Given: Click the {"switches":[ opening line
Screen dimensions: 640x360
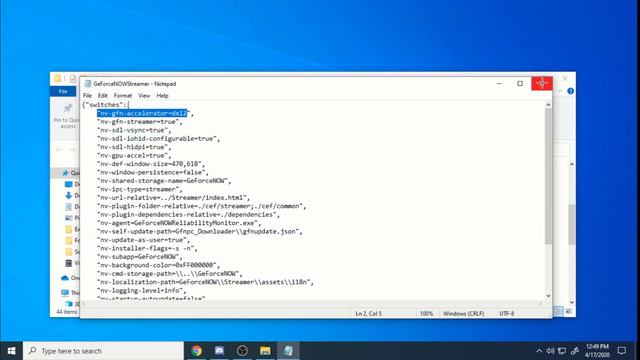Looking at the screenshot, I should [106, 105].
